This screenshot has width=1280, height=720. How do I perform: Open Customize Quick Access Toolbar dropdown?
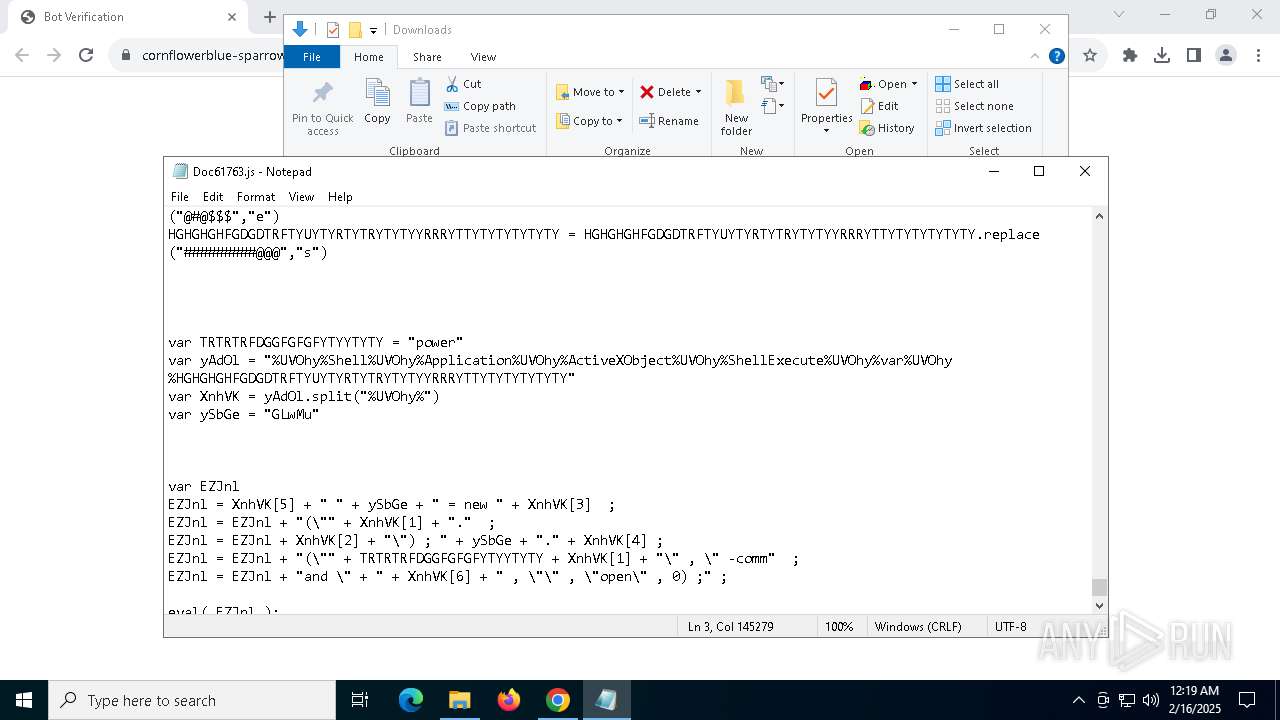click(x=373, y=30)
